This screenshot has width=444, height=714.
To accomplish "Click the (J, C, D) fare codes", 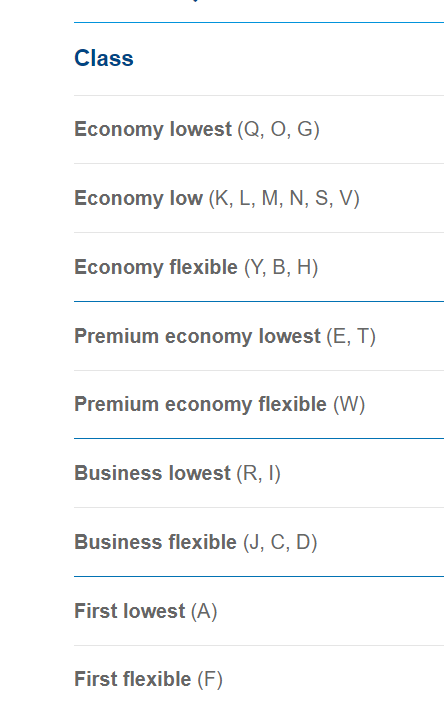I will pos(280,543).
